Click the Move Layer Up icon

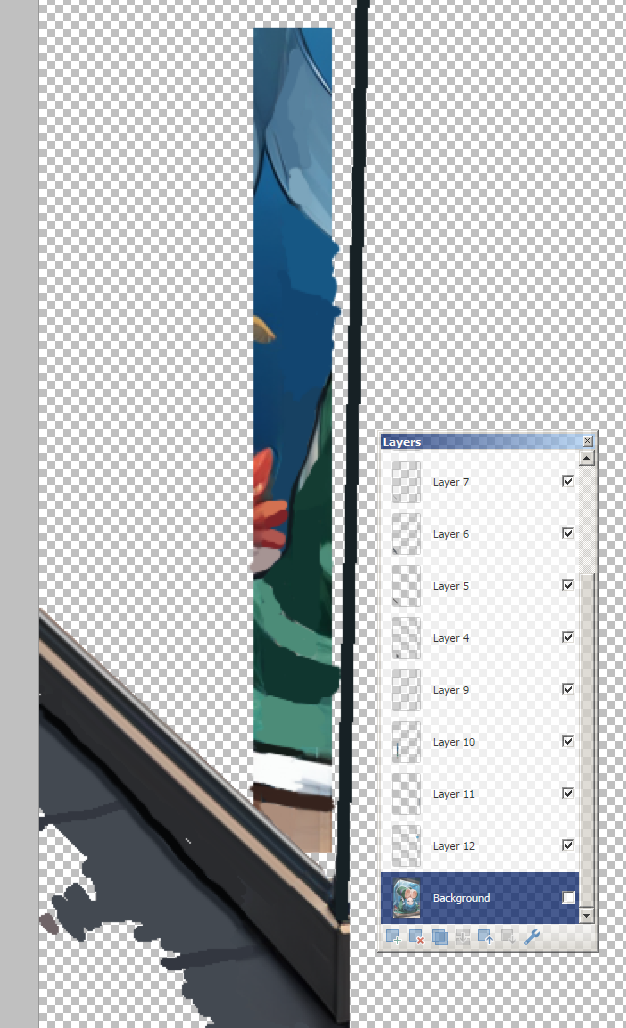coord(486,937)
